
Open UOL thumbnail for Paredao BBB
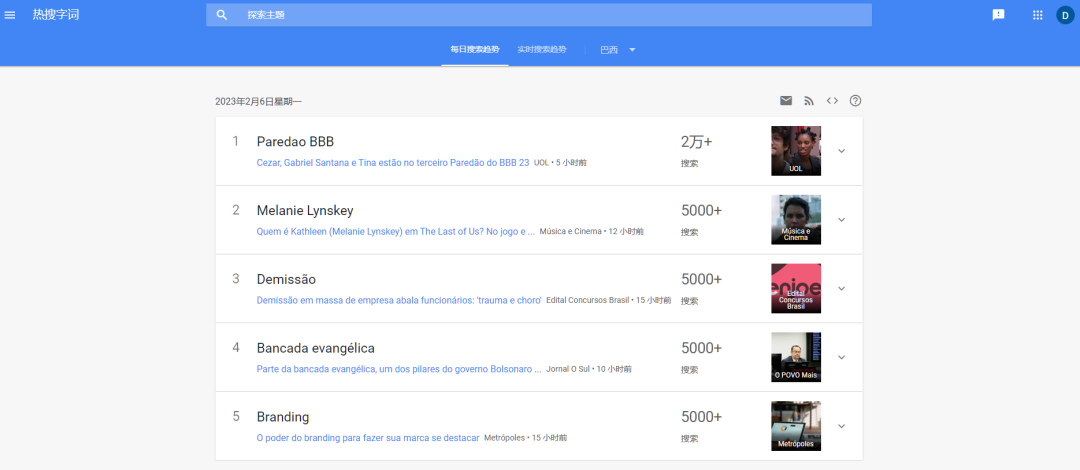tap(796, 151)
